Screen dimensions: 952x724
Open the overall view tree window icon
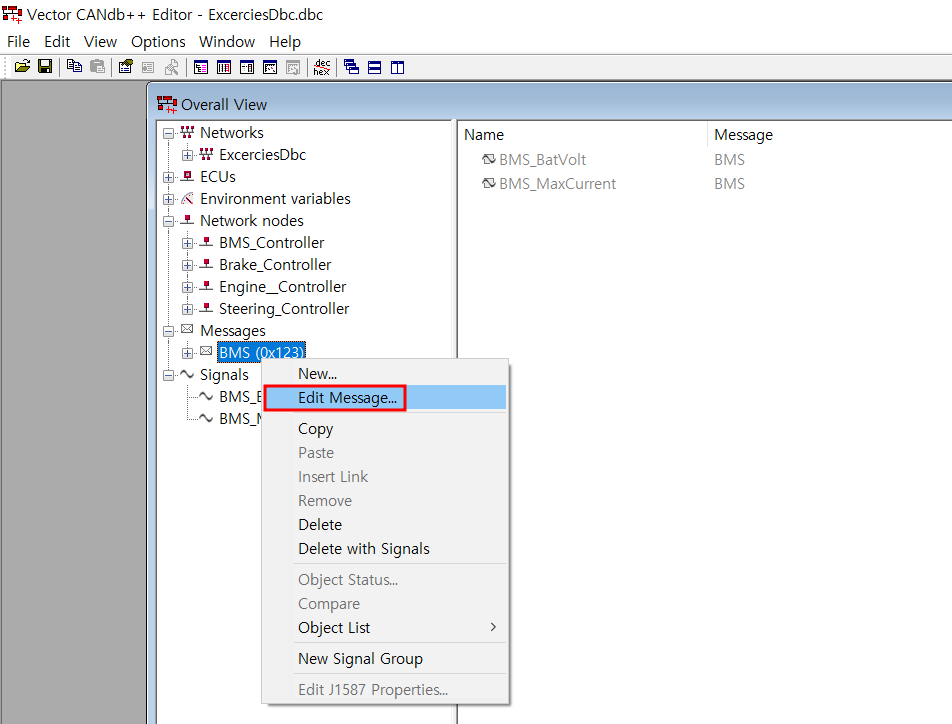(x=201, y=67)
